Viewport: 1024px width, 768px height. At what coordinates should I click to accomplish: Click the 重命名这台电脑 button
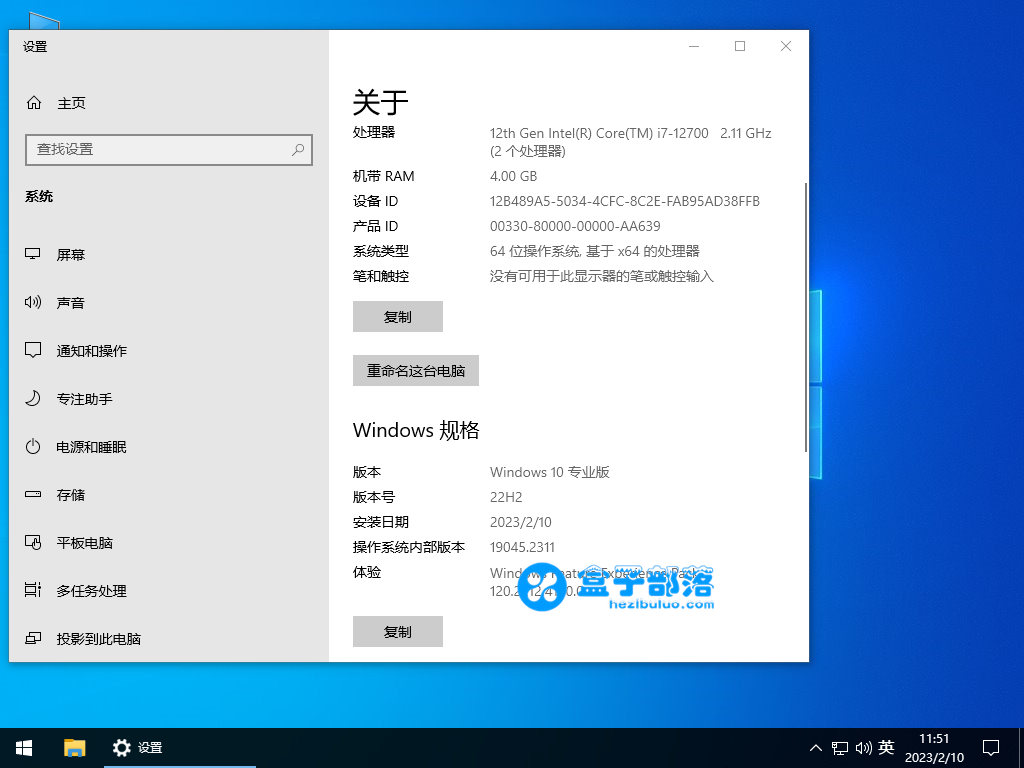416,370
